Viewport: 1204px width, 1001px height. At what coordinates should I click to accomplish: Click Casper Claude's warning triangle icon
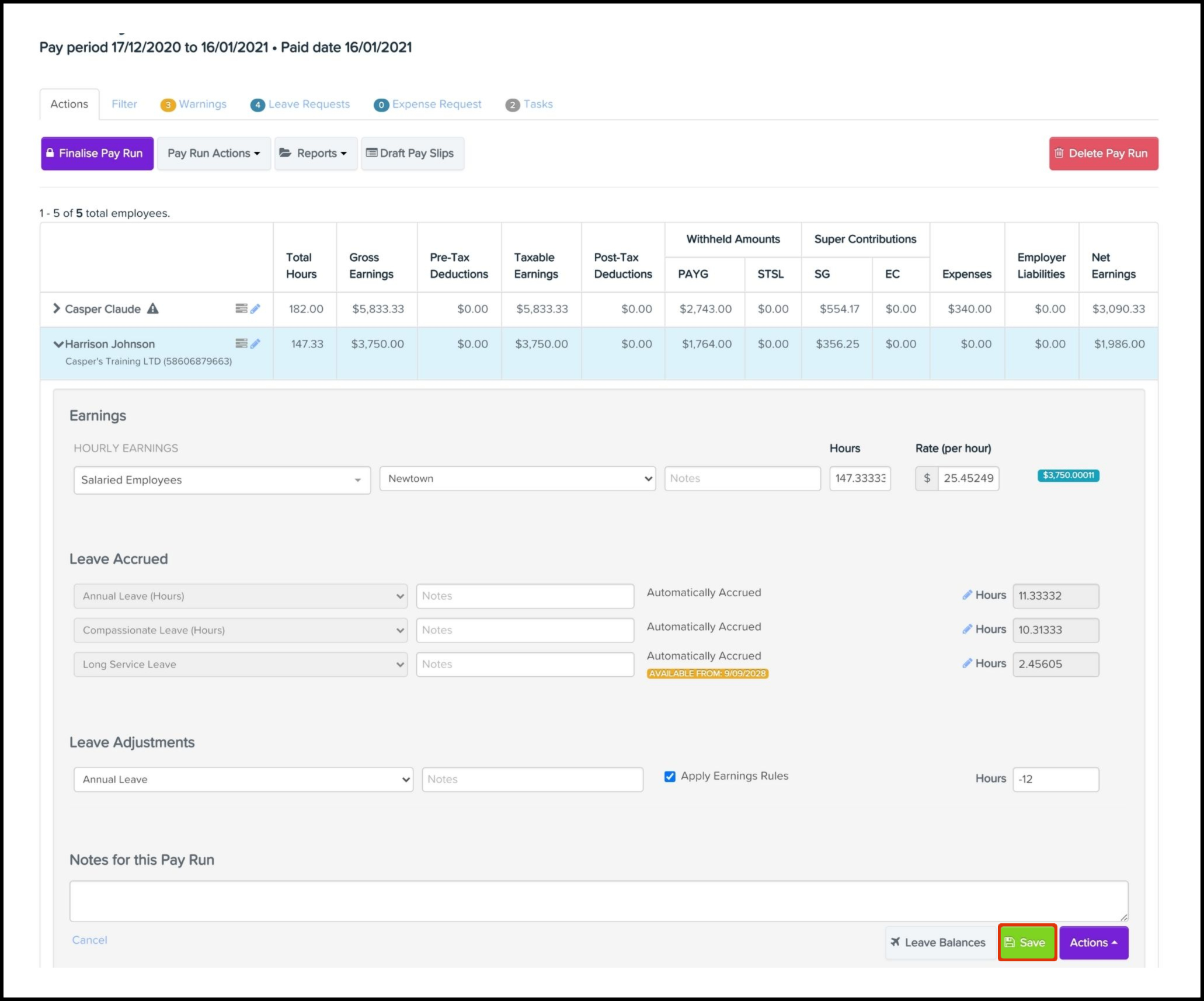(152, 308)
